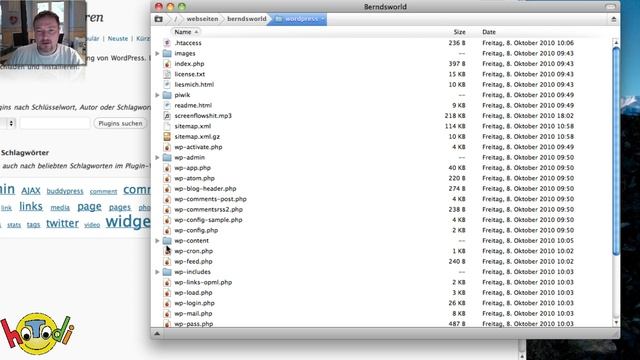
Task: Click the wp-admin folder icon
Action: pos(167,158)
